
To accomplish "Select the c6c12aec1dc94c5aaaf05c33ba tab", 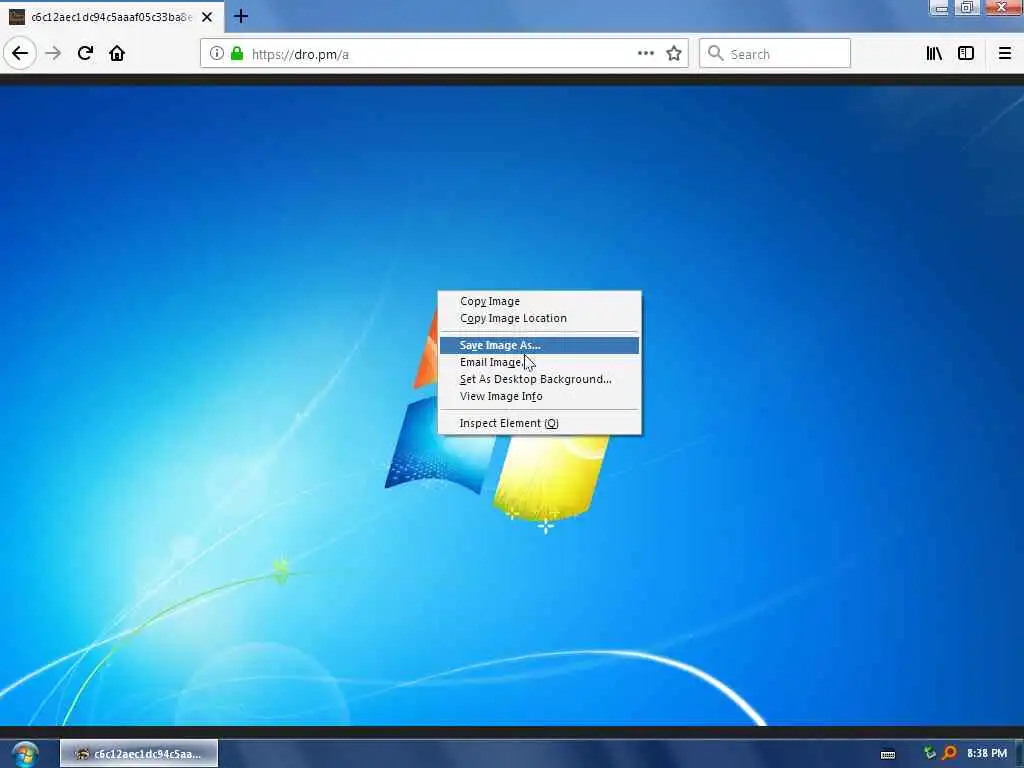I will tap(112, 17).
